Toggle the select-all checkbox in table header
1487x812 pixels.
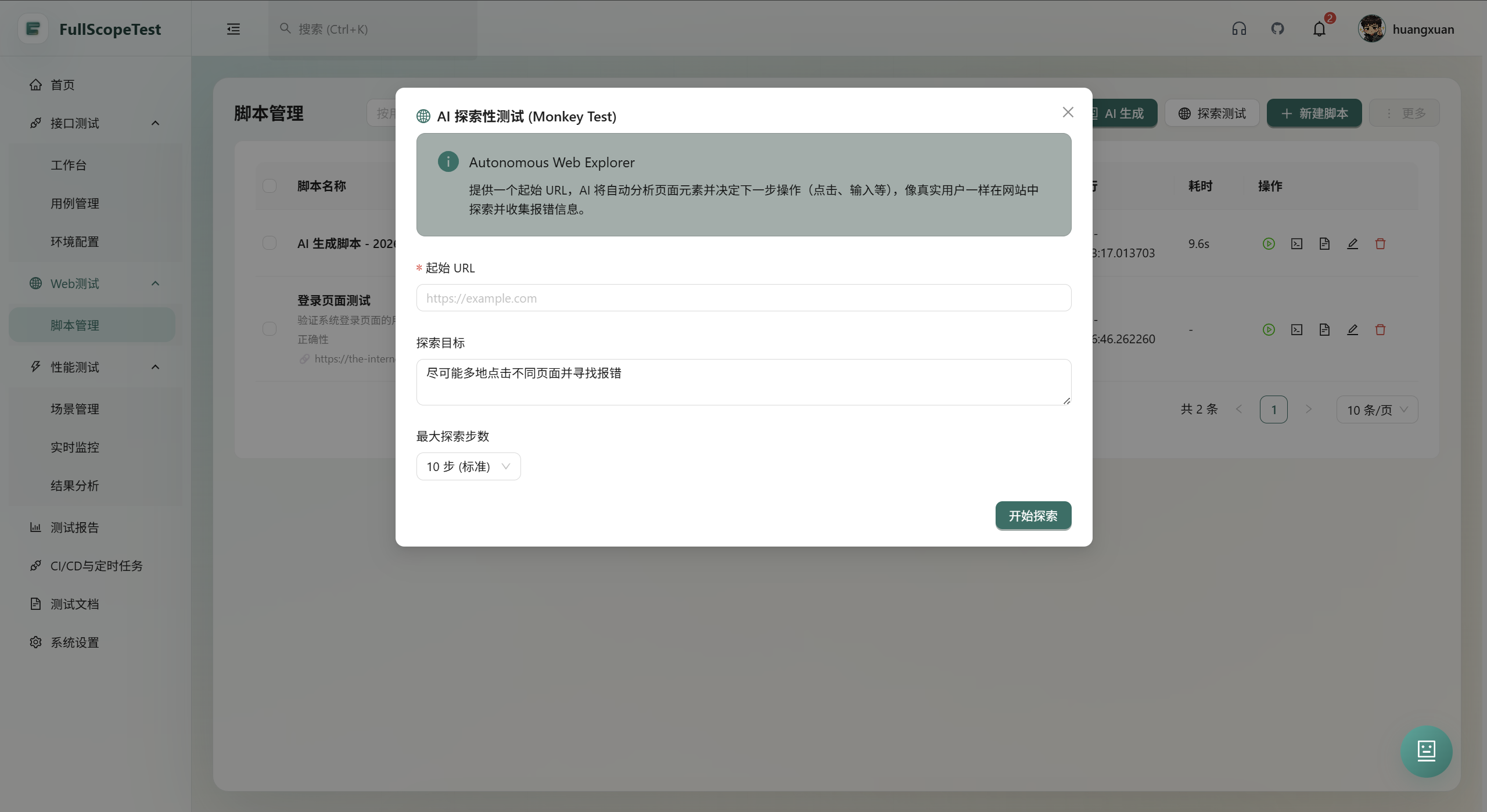coord(270,186)
